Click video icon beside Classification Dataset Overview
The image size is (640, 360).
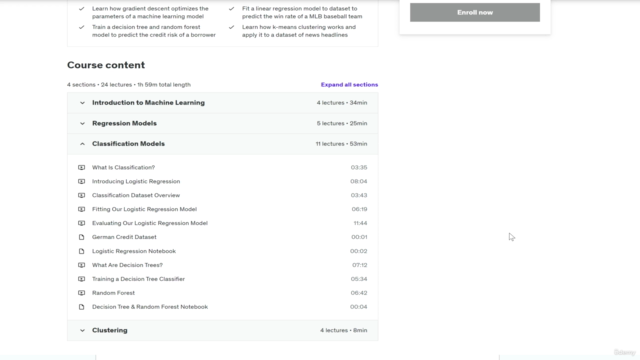tap(82, 195)
